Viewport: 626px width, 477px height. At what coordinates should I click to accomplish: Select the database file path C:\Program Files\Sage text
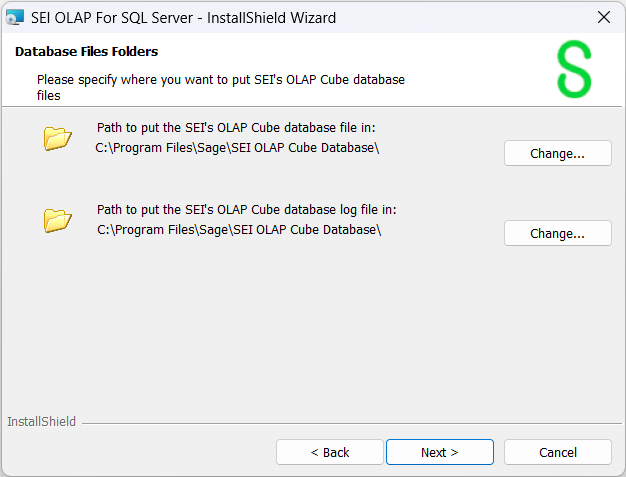point(237,147)
